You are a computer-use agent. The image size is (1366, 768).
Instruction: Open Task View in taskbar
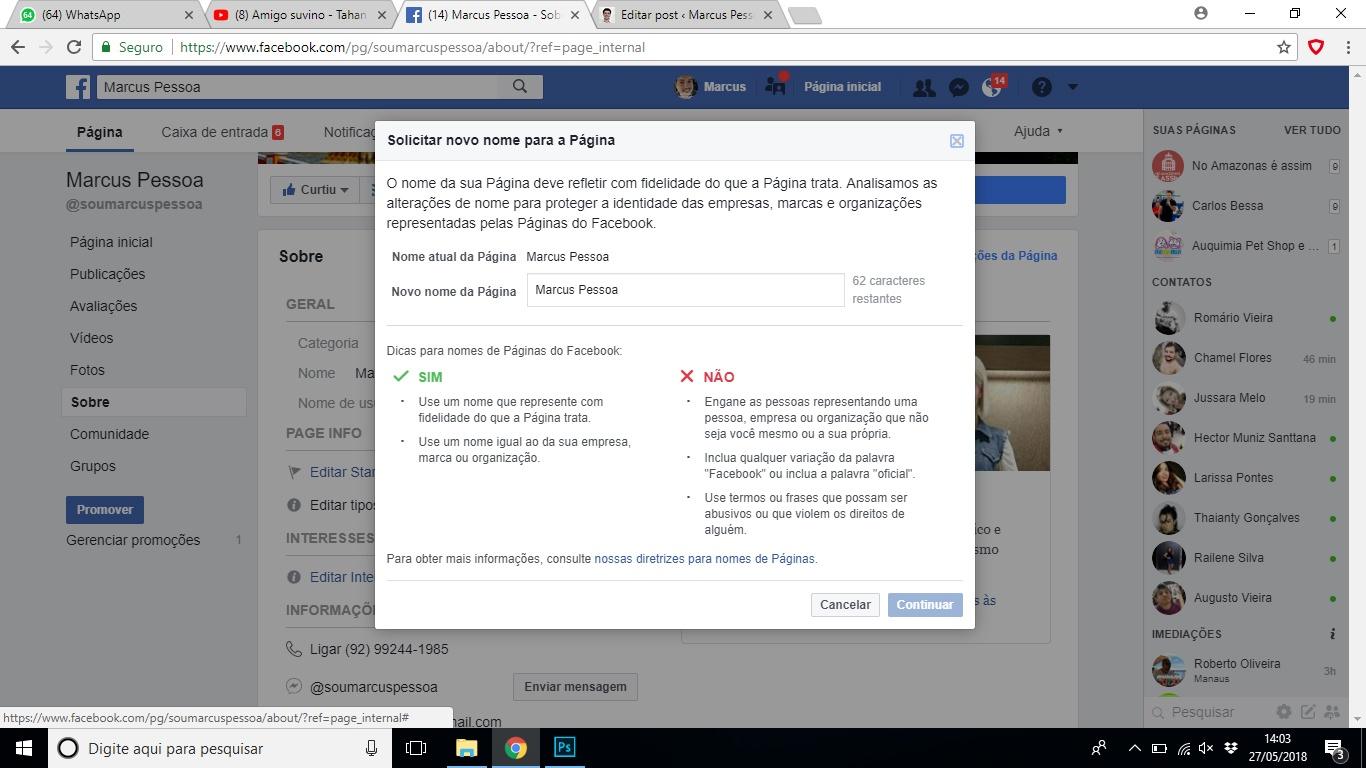(416, 748)
